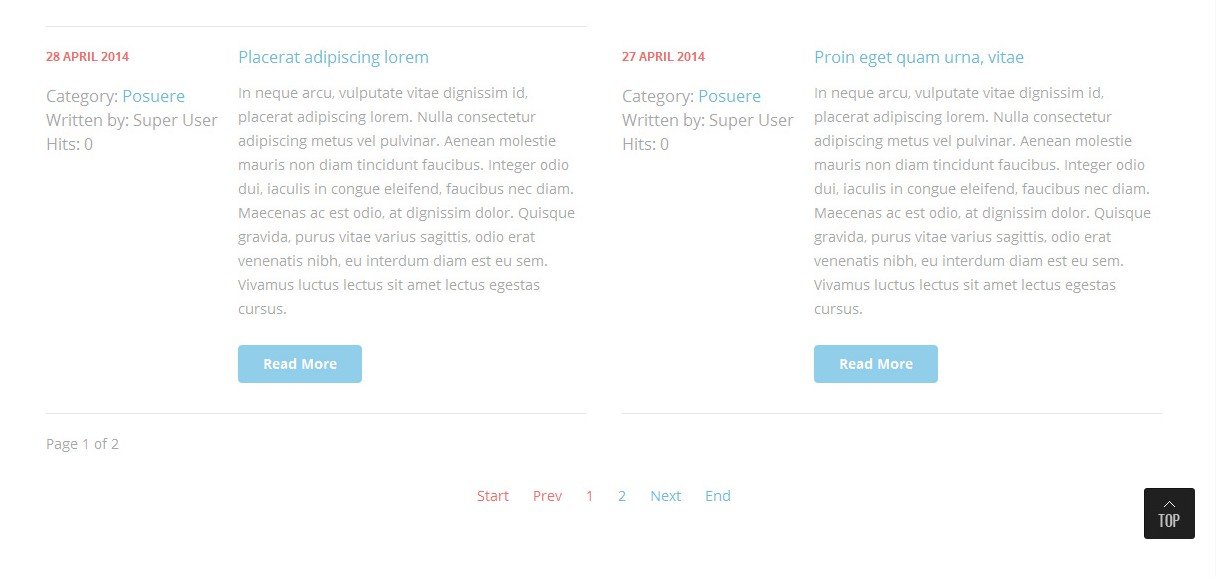Click the back to TOP arrow button

click(x=1169, y=513)
